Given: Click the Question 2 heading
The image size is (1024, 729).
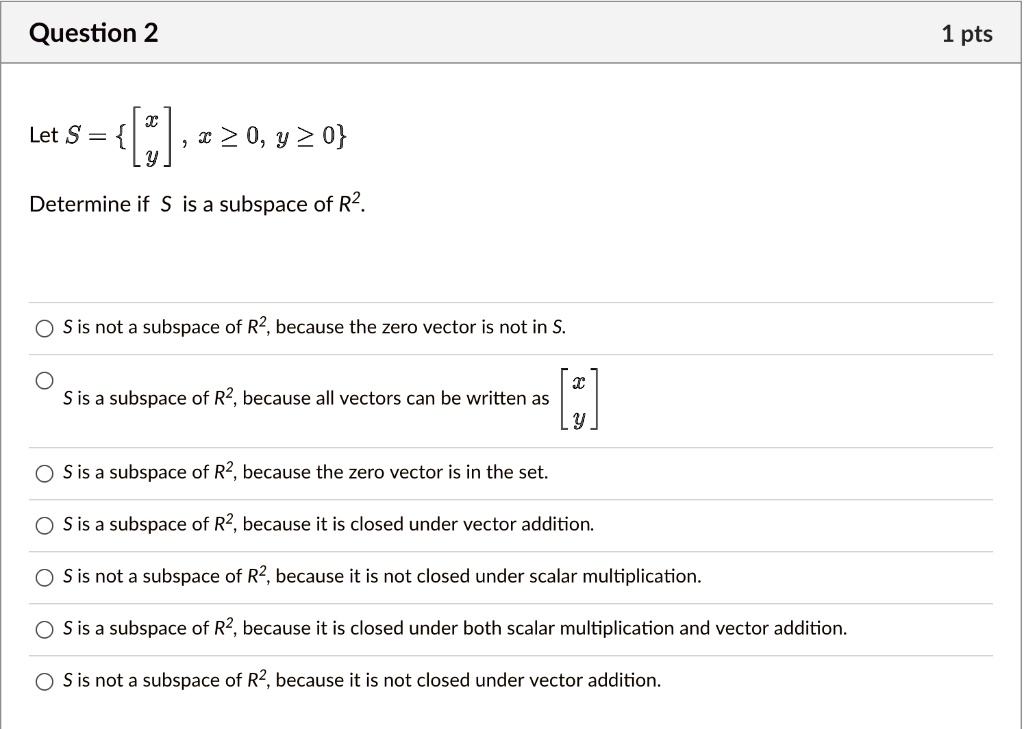Looking at the screenshot, I should (x=95, y=32).
